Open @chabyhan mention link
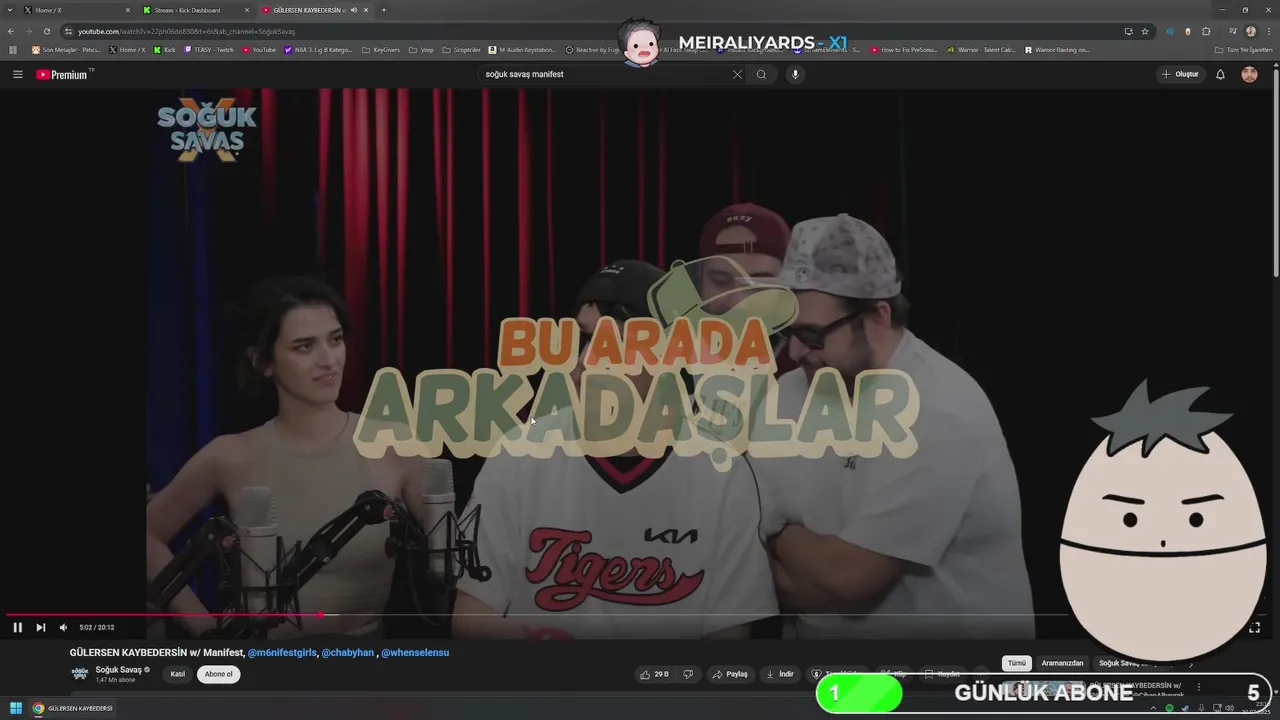The width and height of the screenshot is (1280, 720). coord(348,652)
